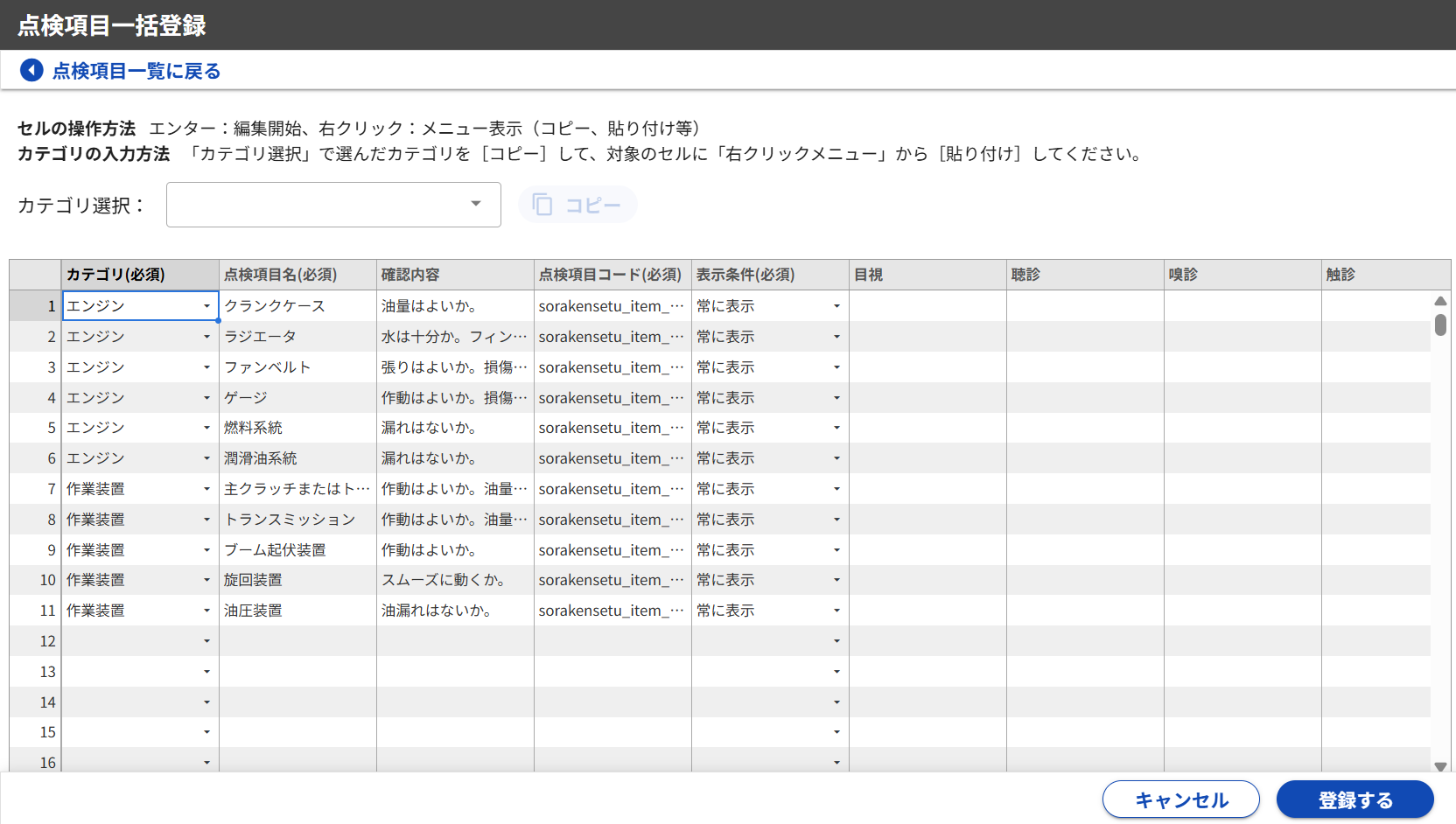Expand the category dropdown arrow in row 7
Viewport: 1456px width, 824px height.
tap(207, 489)
